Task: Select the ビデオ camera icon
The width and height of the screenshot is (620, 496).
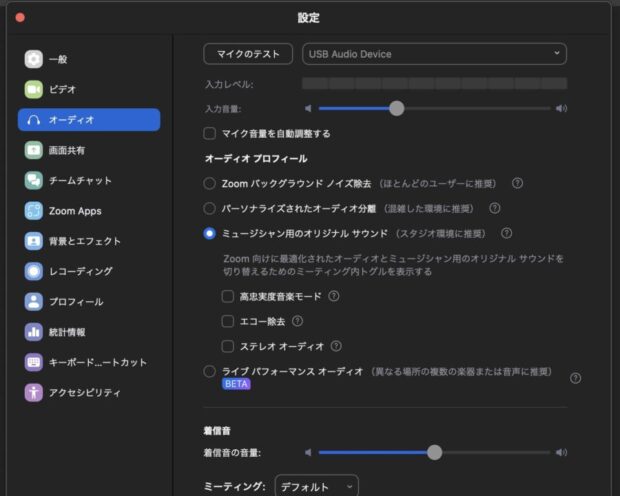Action: pyautogui.click(x=34, y=89)
